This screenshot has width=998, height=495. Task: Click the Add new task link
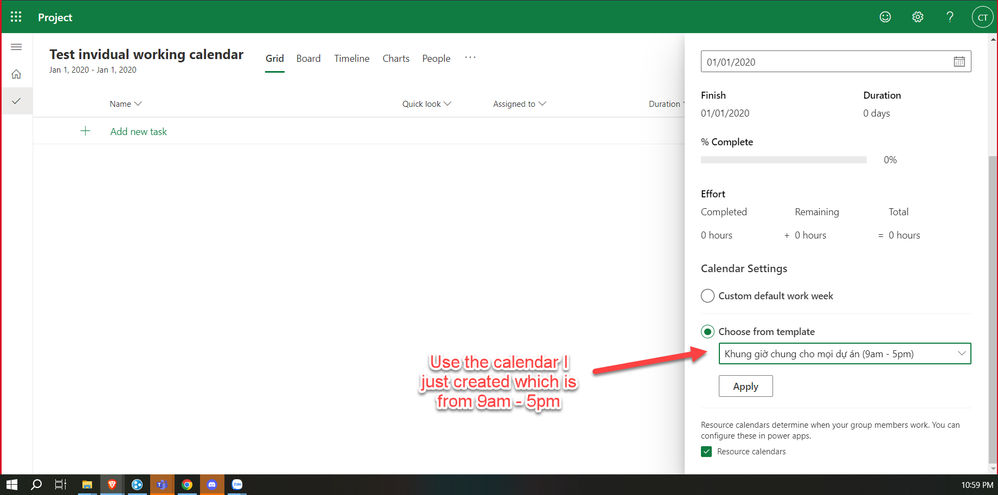pyautogui.click(x=139, y=132)
